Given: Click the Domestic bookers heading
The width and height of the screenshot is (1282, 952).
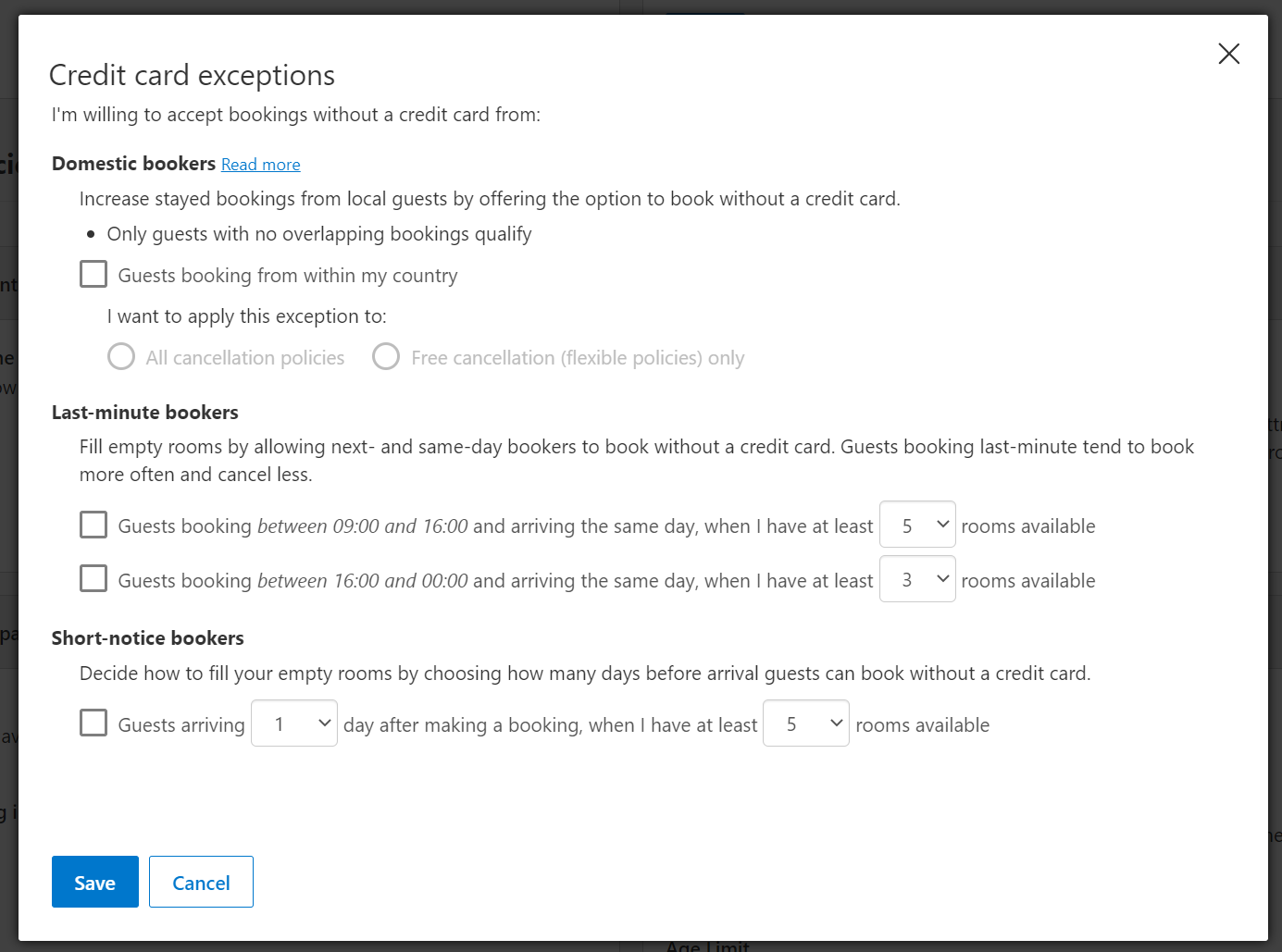Looking at the screenshot, I should [133, 164].
